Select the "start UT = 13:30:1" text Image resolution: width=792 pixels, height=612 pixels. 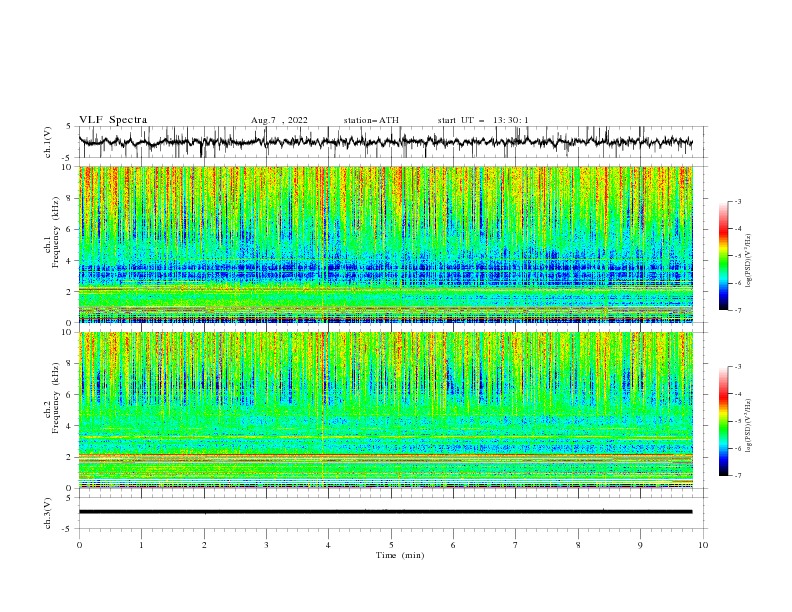483,120
